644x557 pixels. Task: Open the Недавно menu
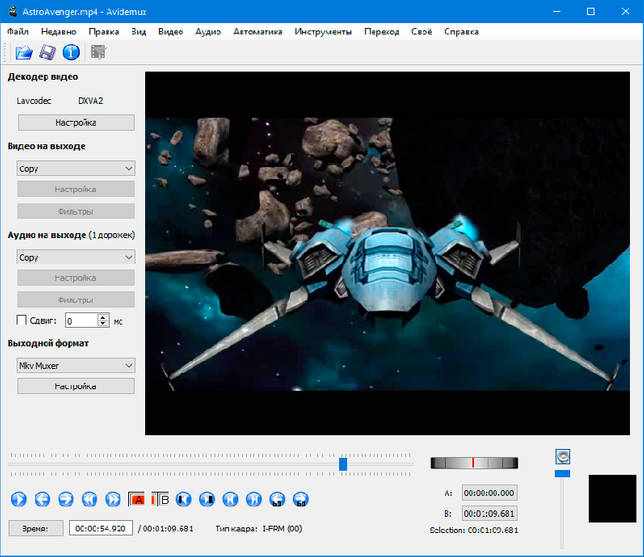point(59,32)
